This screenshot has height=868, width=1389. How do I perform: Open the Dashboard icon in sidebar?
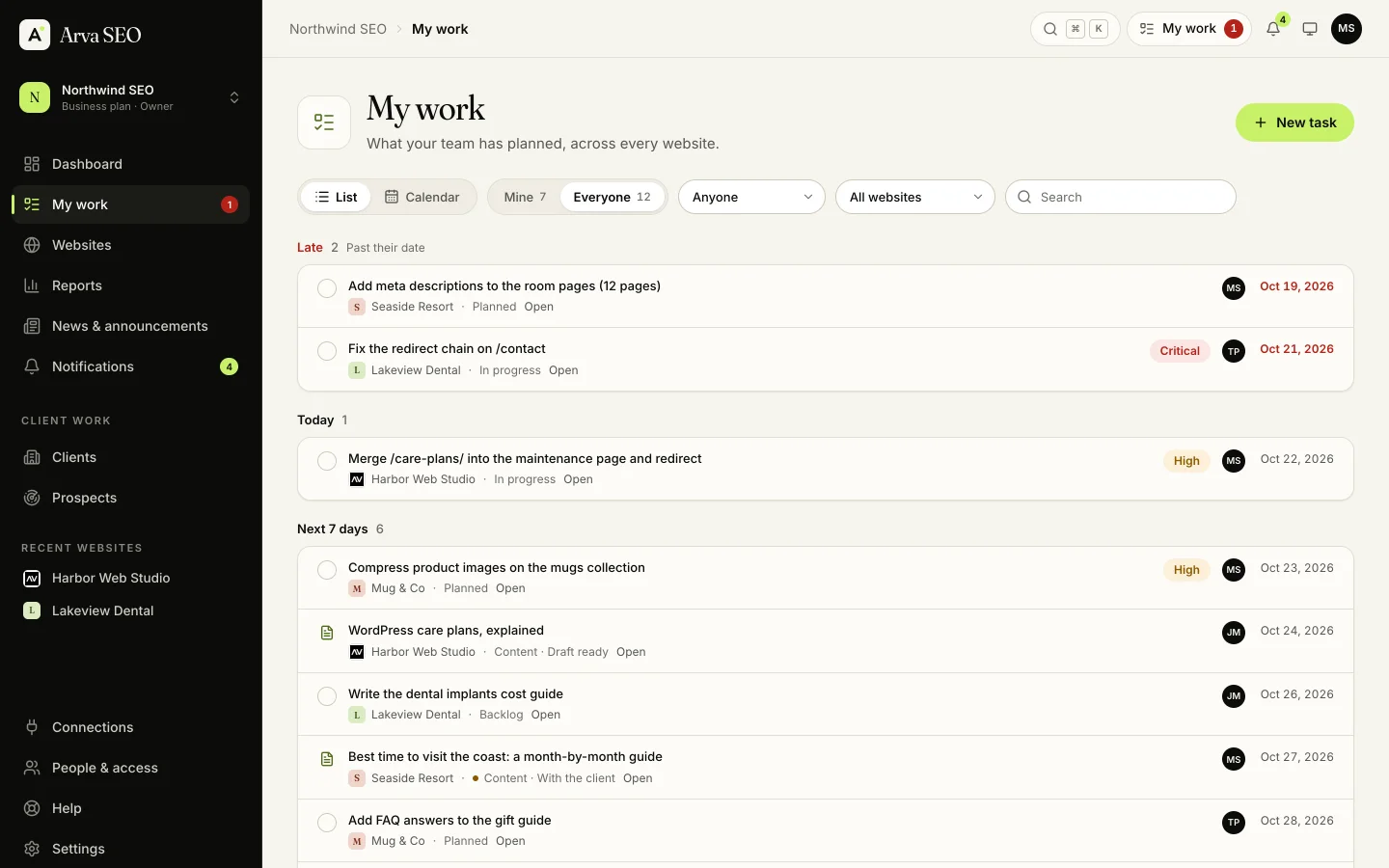(x=32, y=164)
